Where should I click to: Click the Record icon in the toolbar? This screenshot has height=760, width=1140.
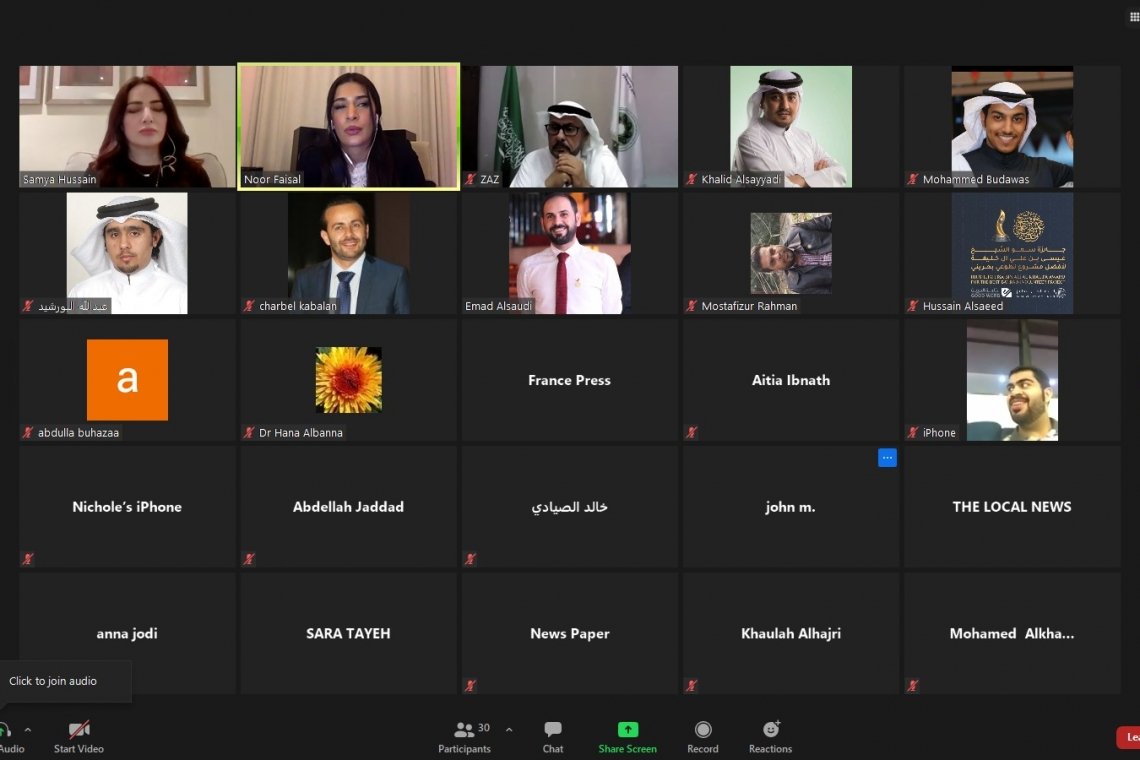(702, 731)
